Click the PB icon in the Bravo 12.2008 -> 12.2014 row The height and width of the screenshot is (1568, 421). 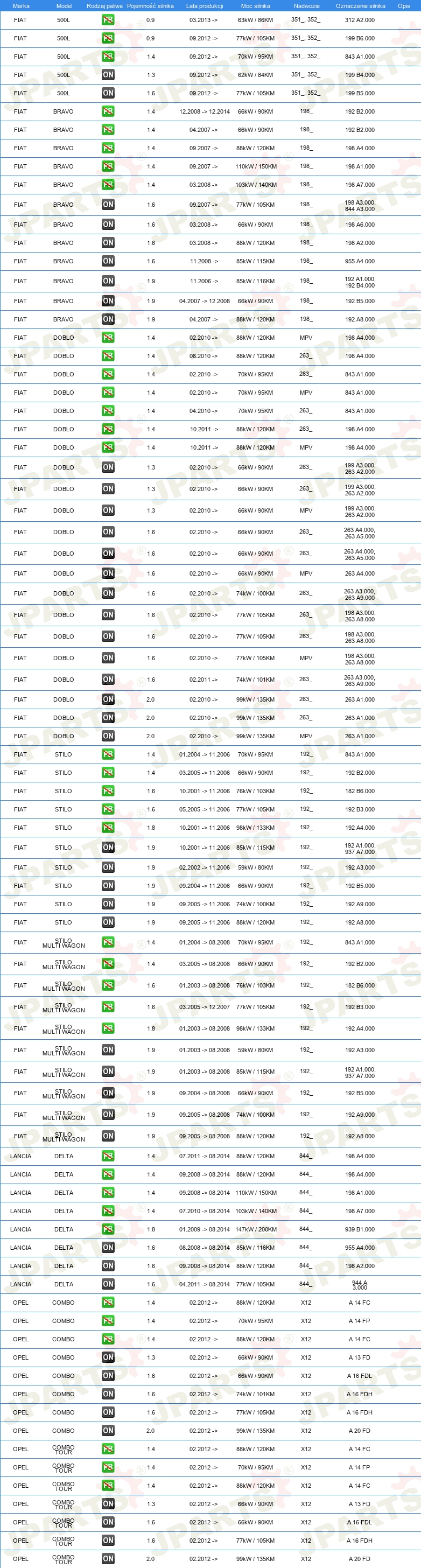point(108,111)
